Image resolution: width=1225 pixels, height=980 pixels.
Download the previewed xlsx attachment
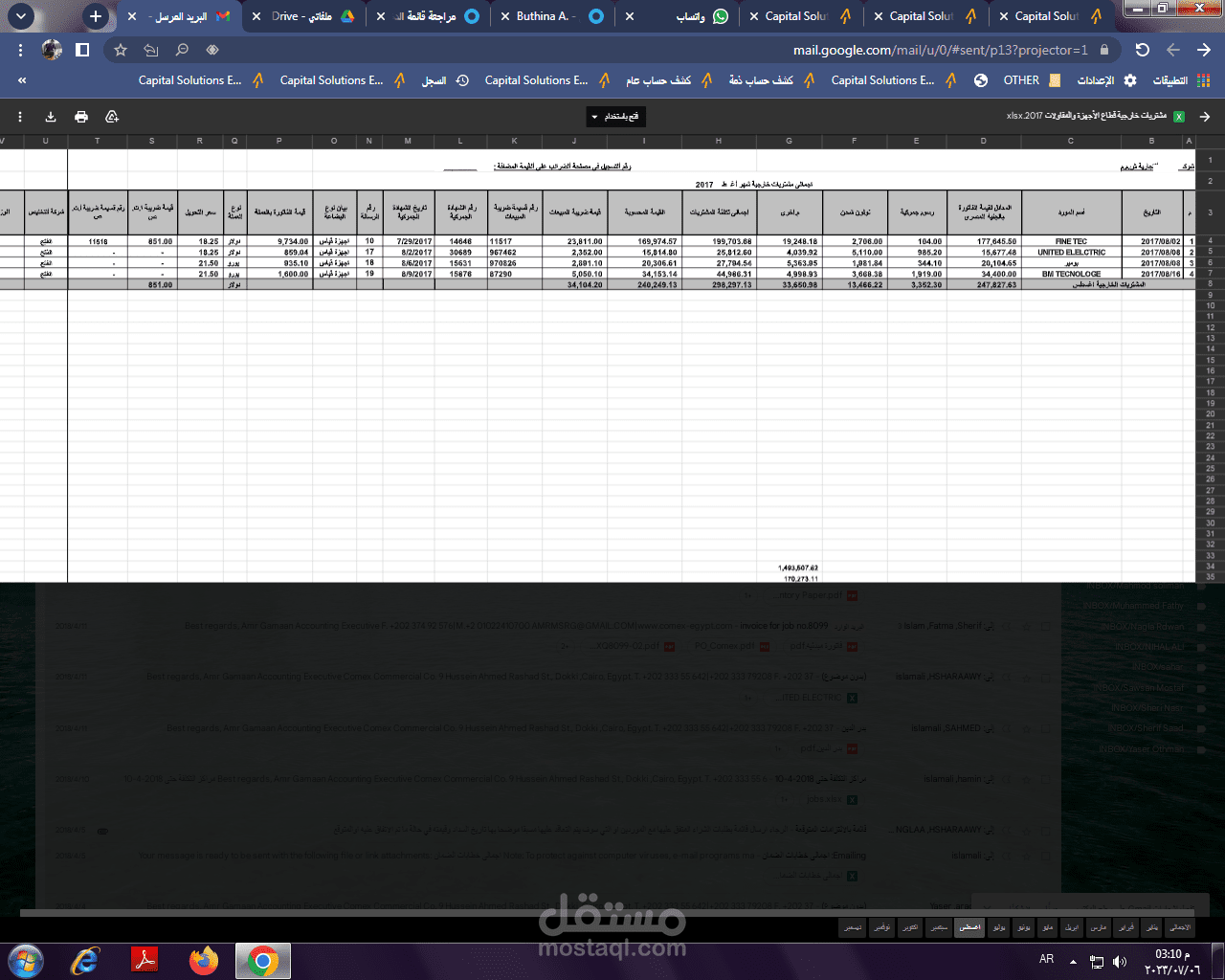point(51,117)
